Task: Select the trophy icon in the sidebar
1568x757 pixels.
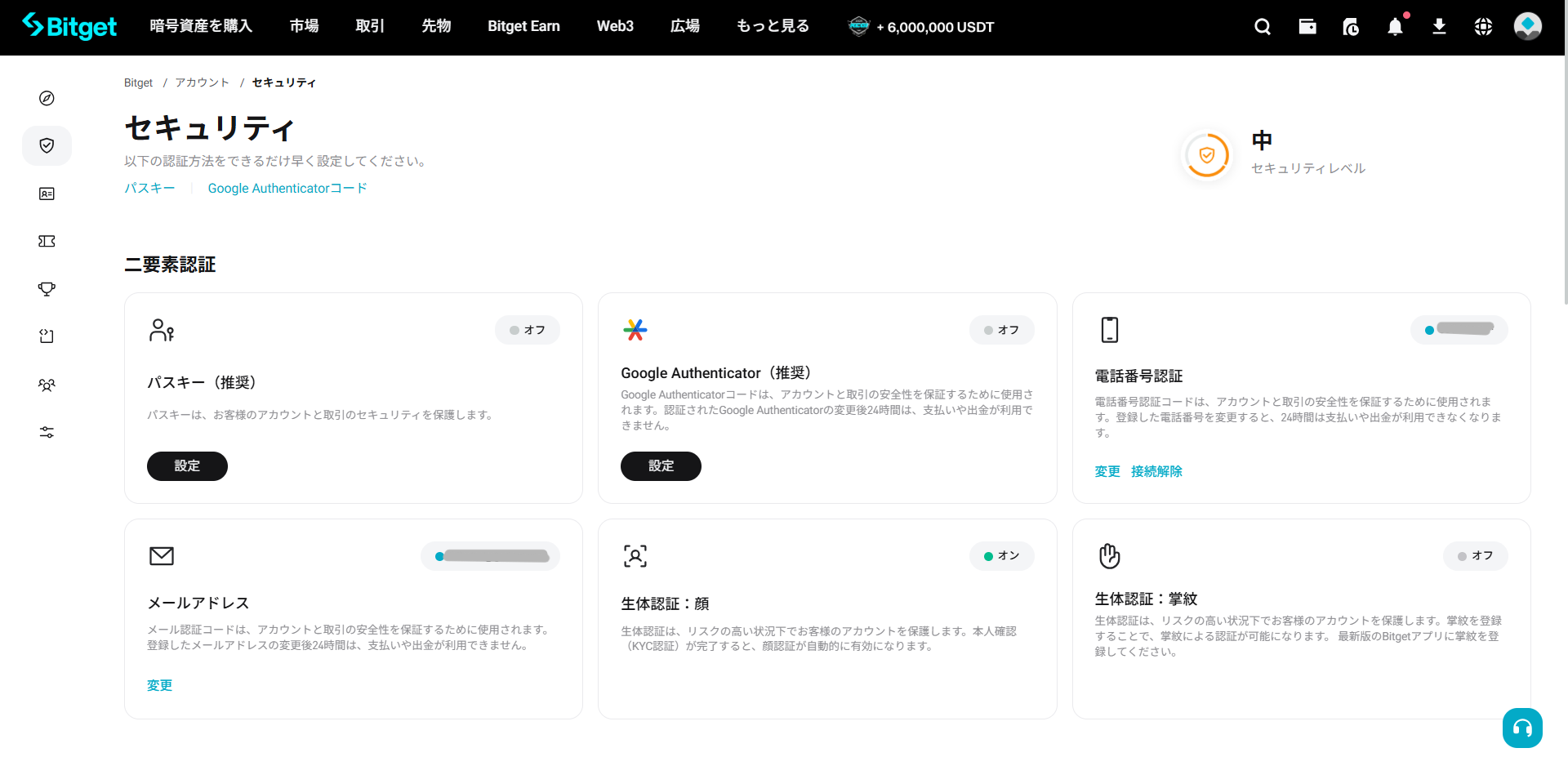Action: 47,289
